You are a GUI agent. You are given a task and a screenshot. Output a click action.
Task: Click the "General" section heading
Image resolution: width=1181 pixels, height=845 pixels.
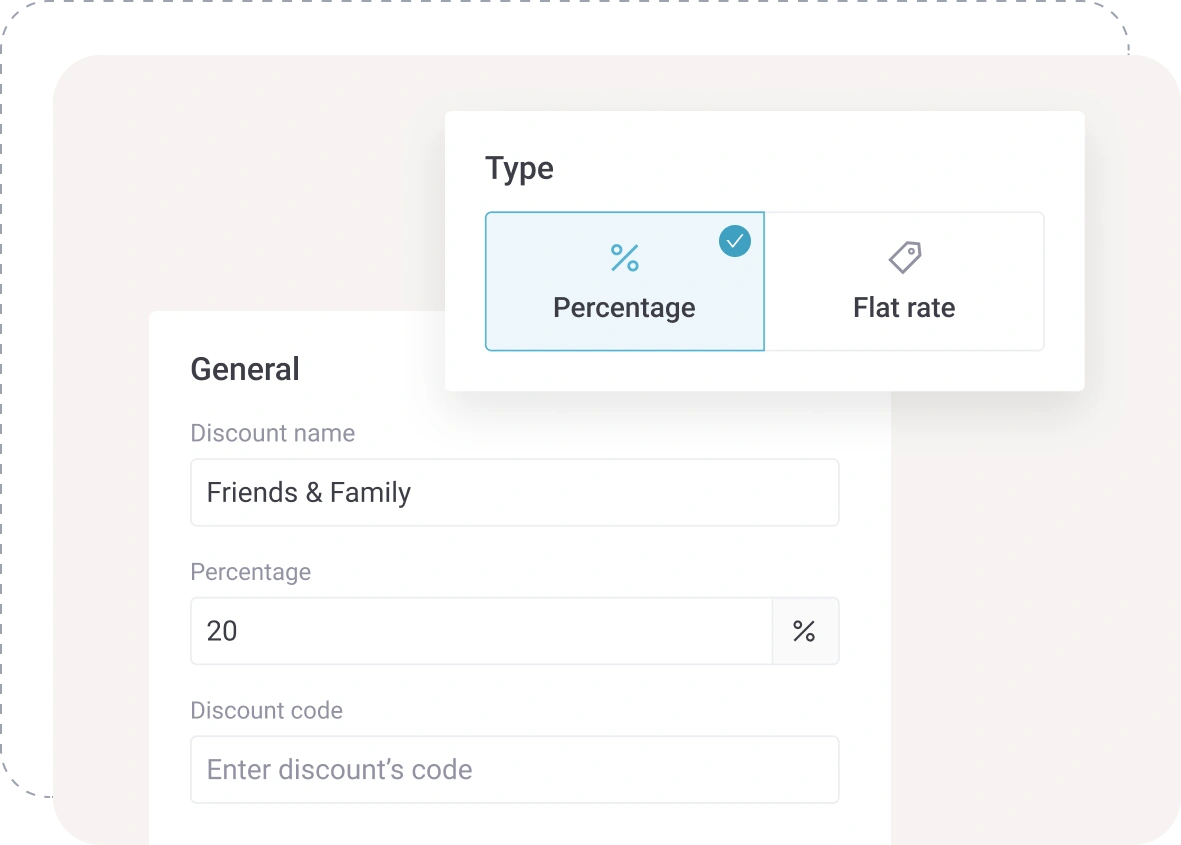click(245, 369)
